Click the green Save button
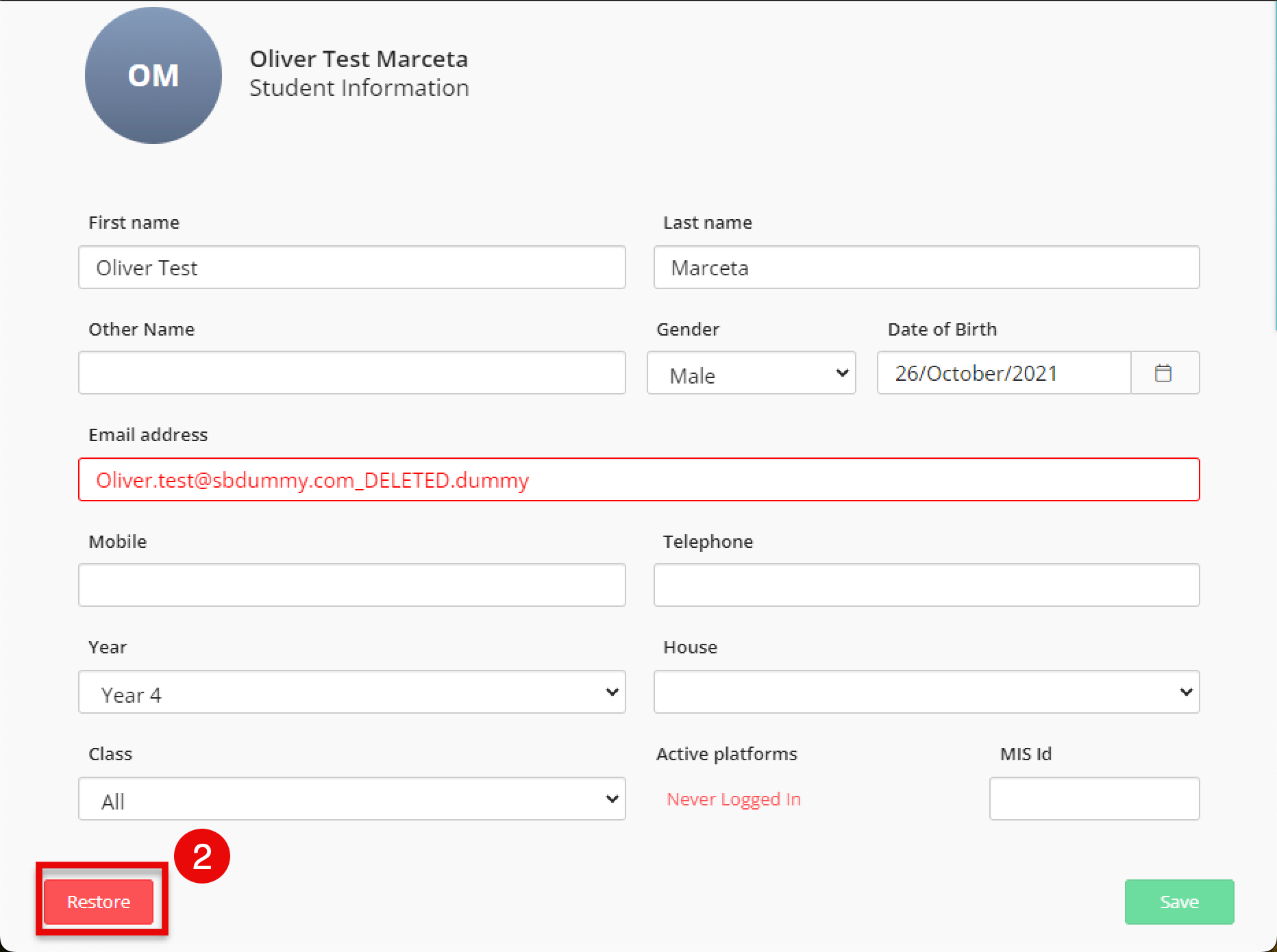This screenshot has height=952, width=1277. 1179,902
